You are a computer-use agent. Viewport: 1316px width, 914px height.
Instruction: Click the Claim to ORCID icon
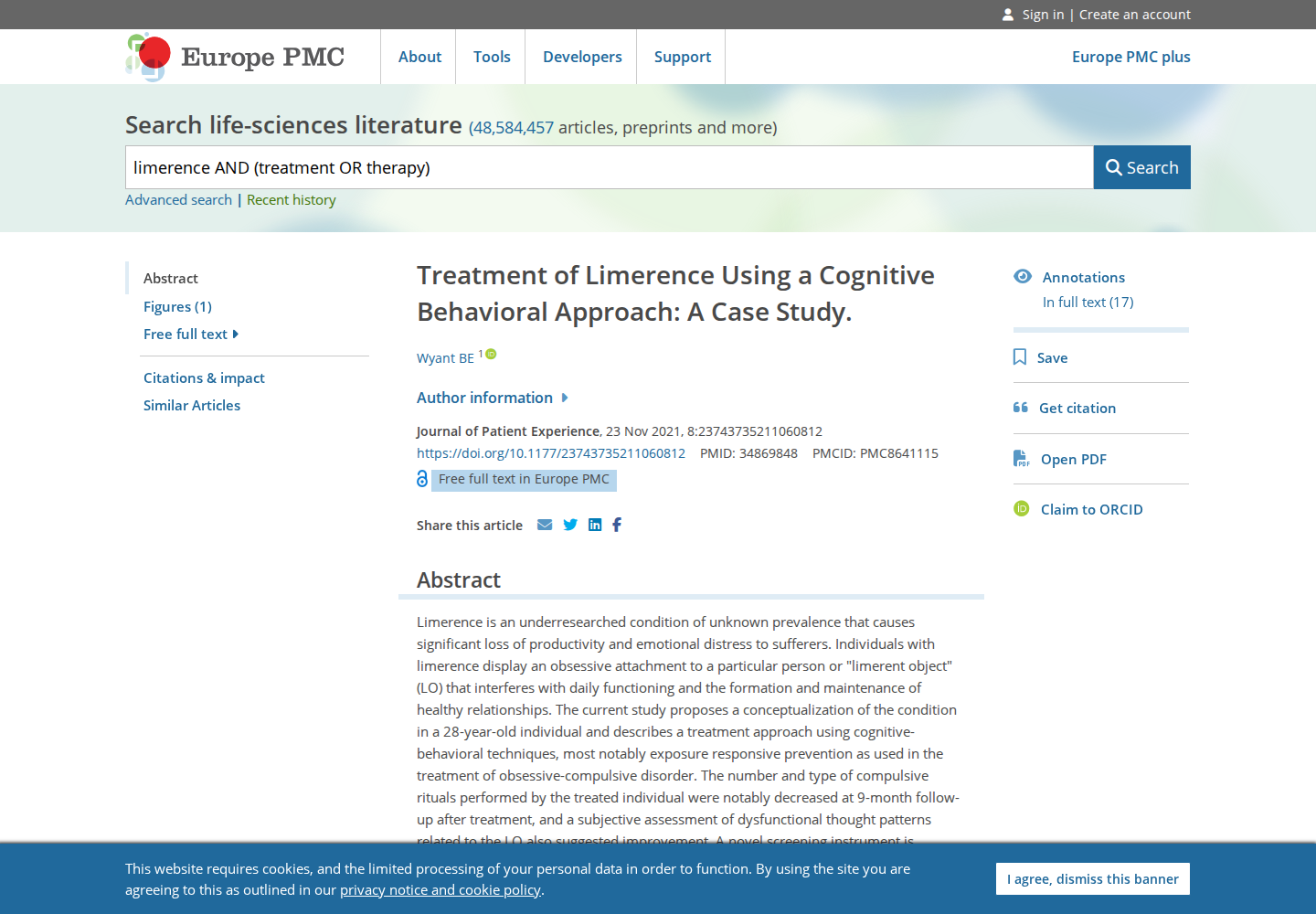1022,508
